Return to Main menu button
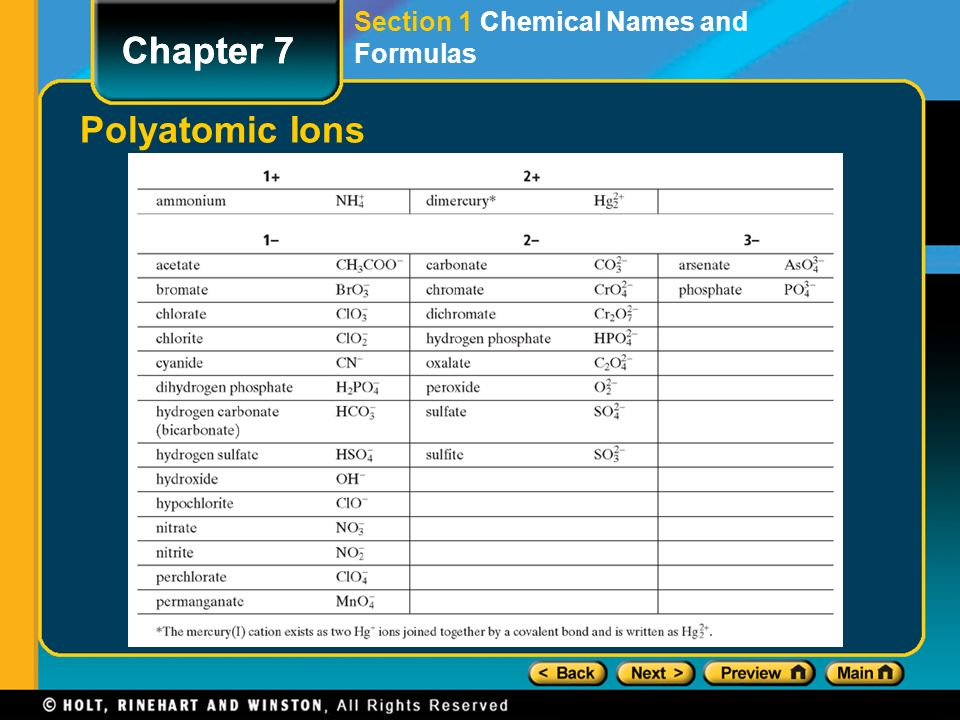This screenshot has width=960, height=720. point(864,673)
